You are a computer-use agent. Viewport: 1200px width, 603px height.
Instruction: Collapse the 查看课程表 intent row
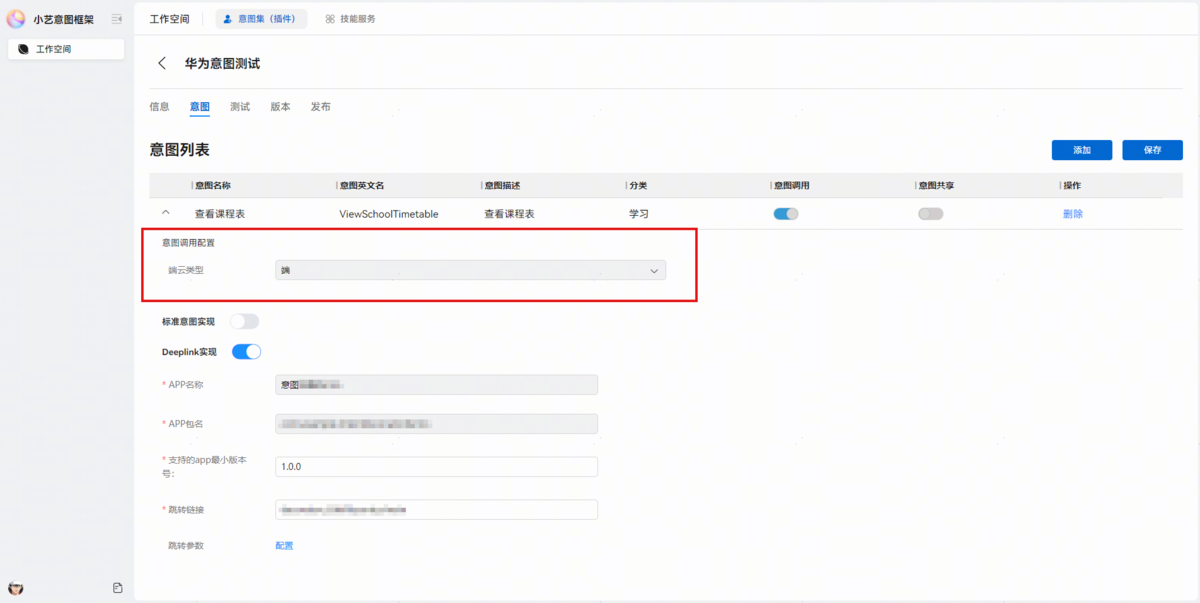click(x=166, y=213)
